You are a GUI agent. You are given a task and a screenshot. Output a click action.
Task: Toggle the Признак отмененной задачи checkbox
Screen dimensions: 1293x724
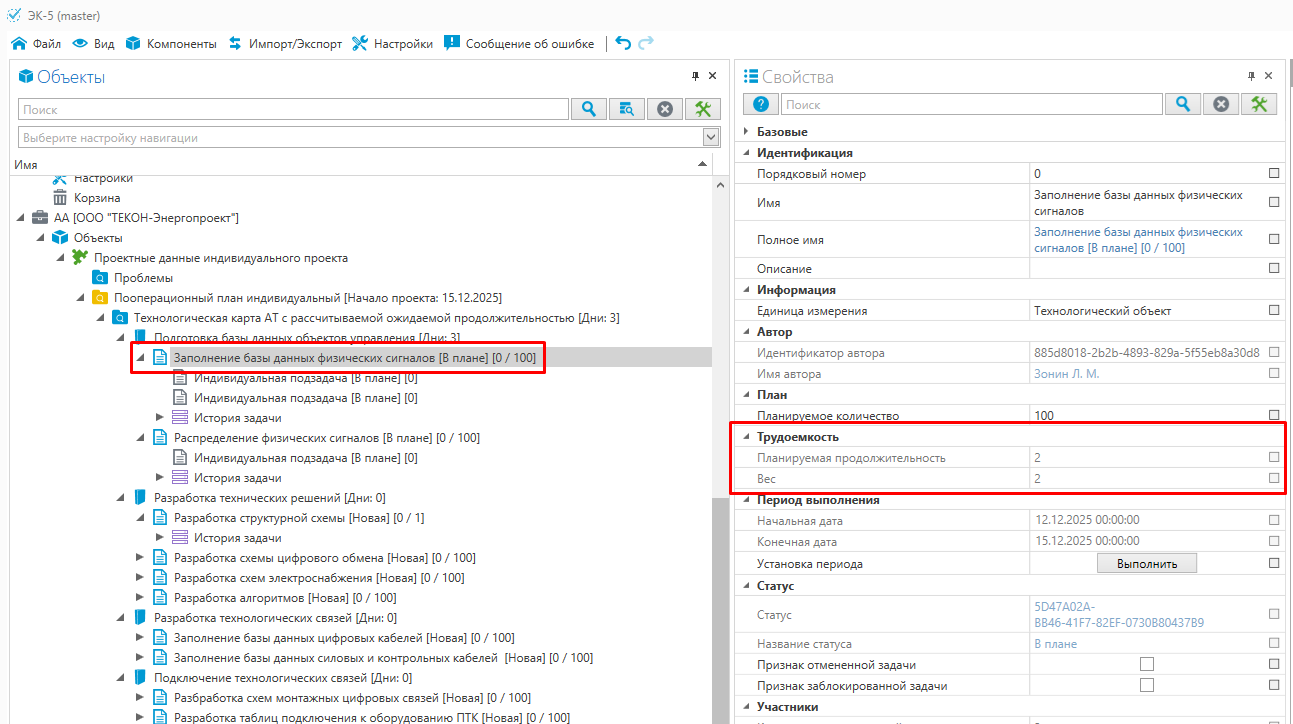point(1146,665)
